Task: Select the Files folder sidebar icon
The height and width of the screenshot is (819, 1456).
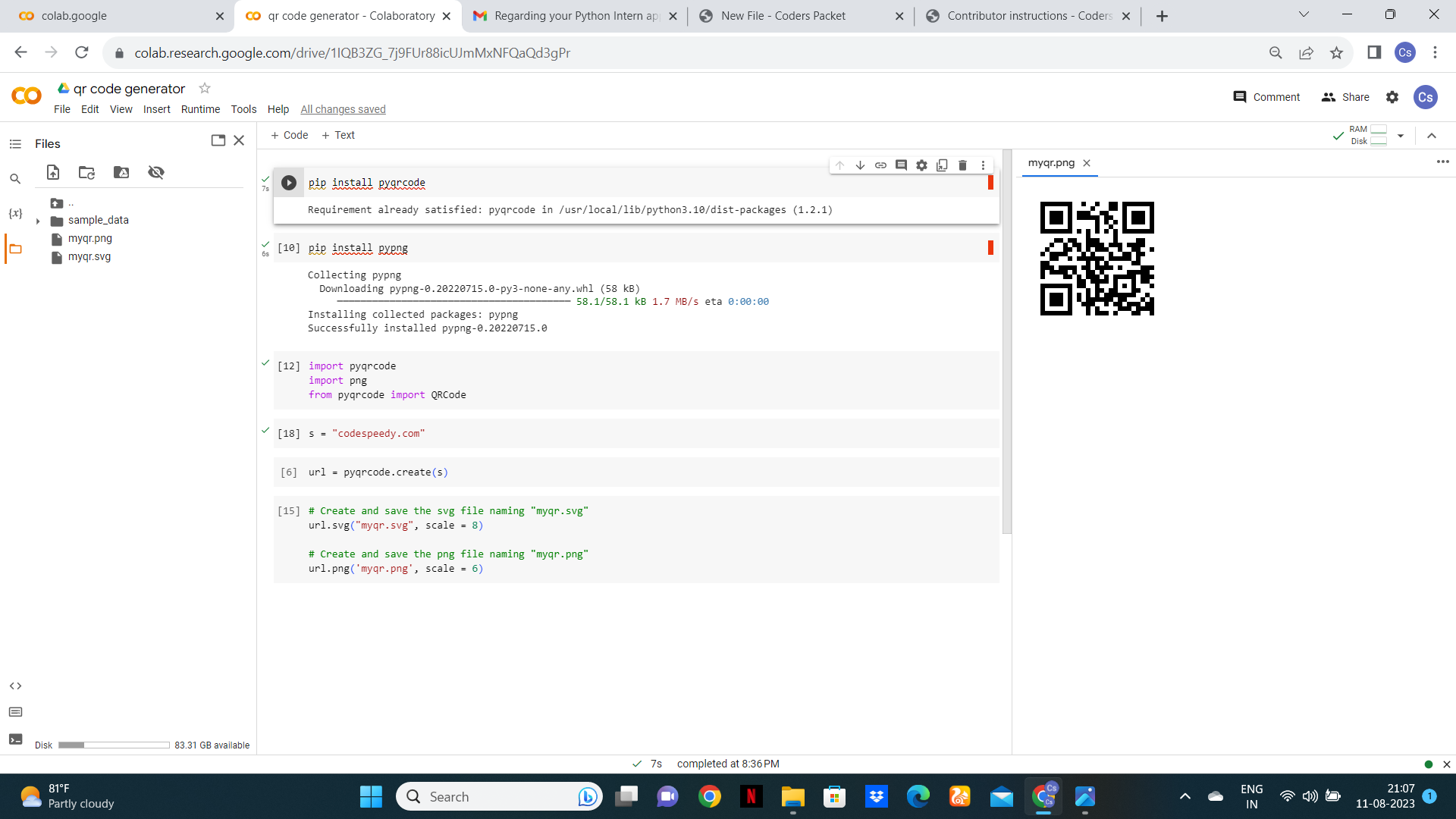Action: (15, 249)
